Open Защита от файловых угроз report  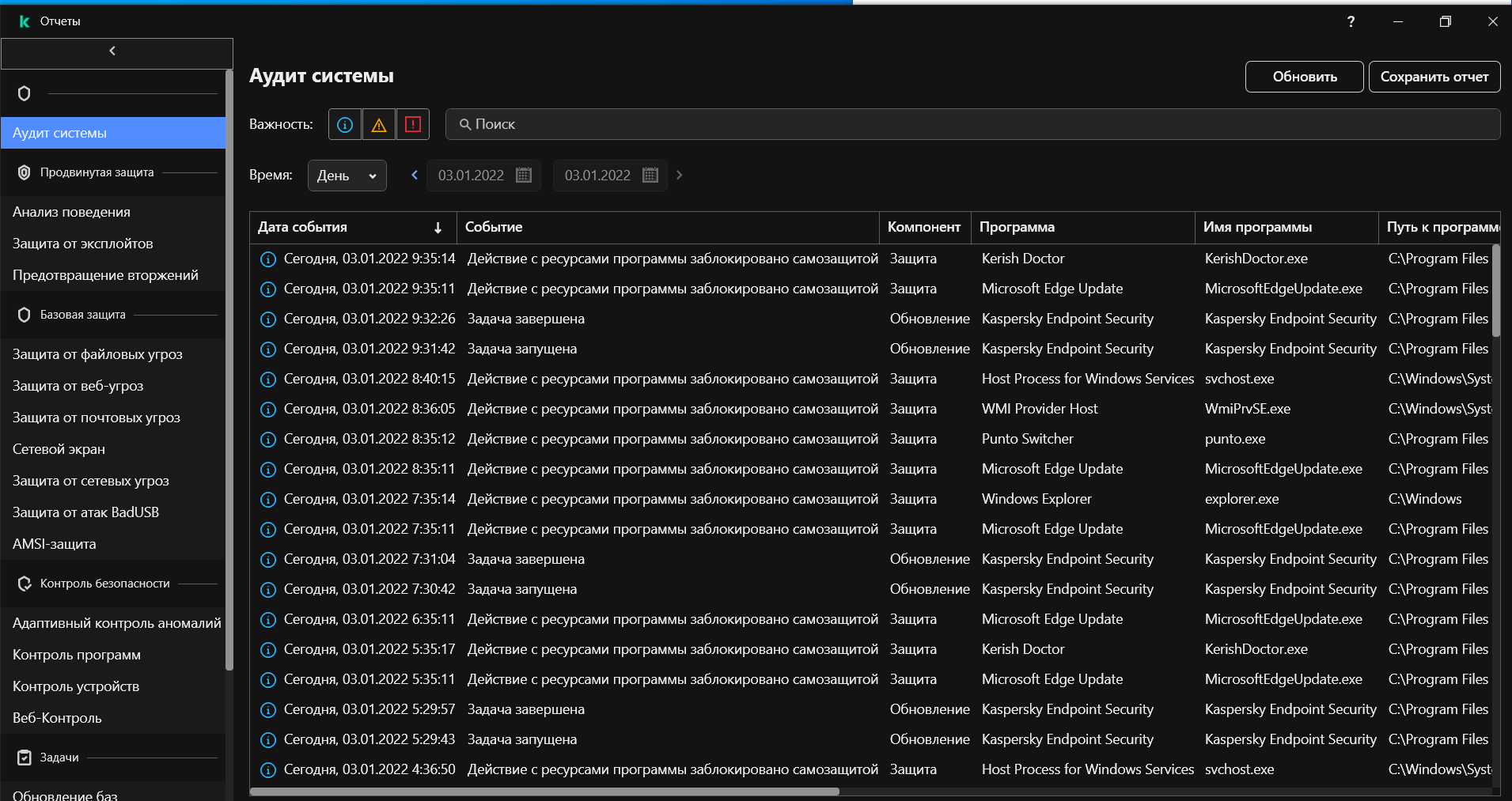click(113, 354)
